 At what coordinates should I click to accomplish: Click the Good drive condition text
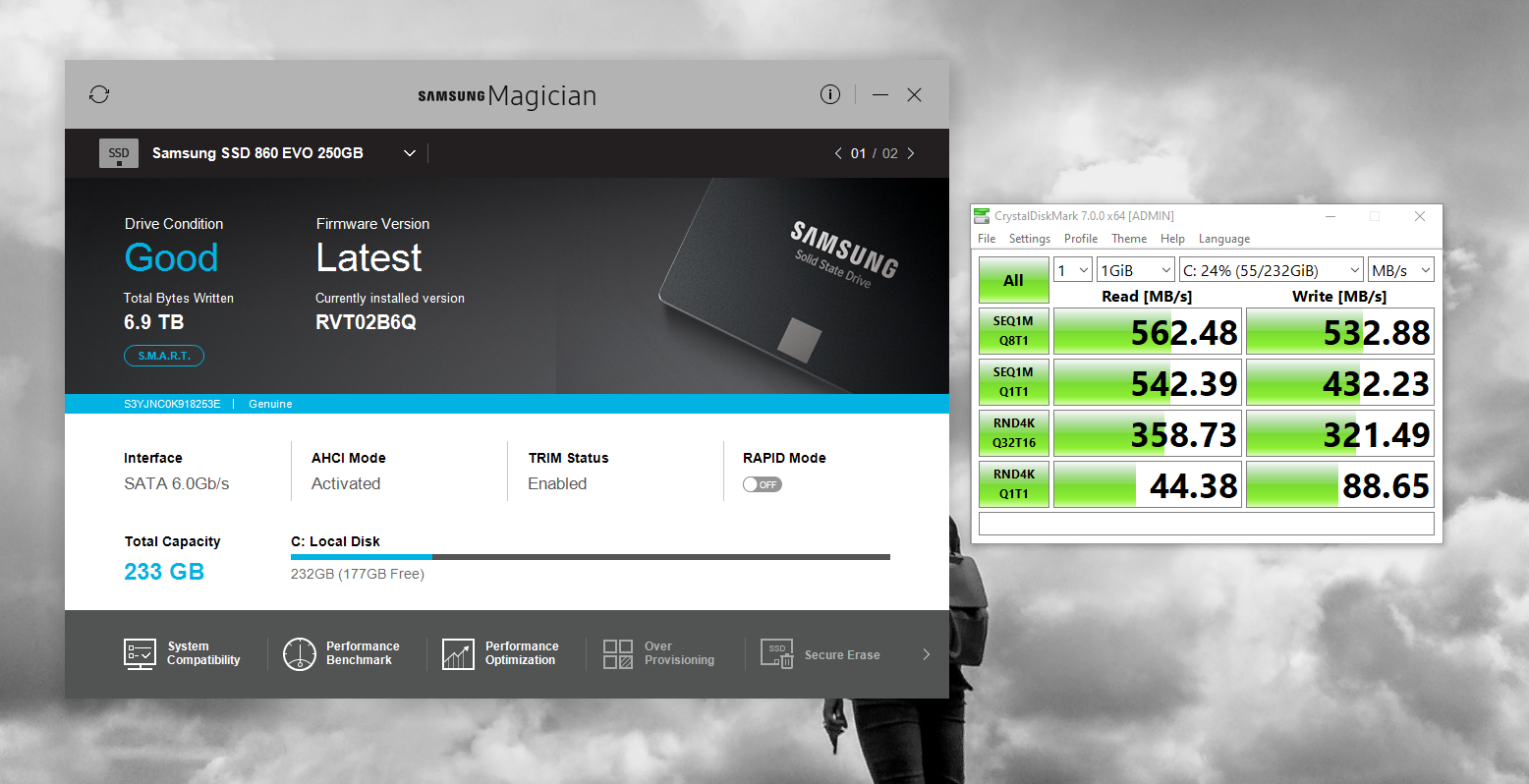coord(171,257)
